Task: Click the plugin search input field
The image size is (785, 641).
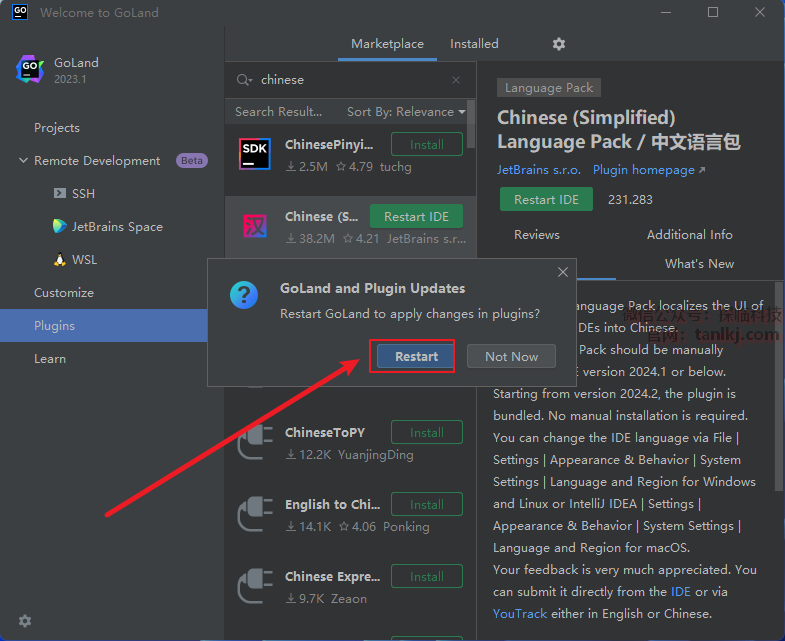Action: click(x=350, y=80)
